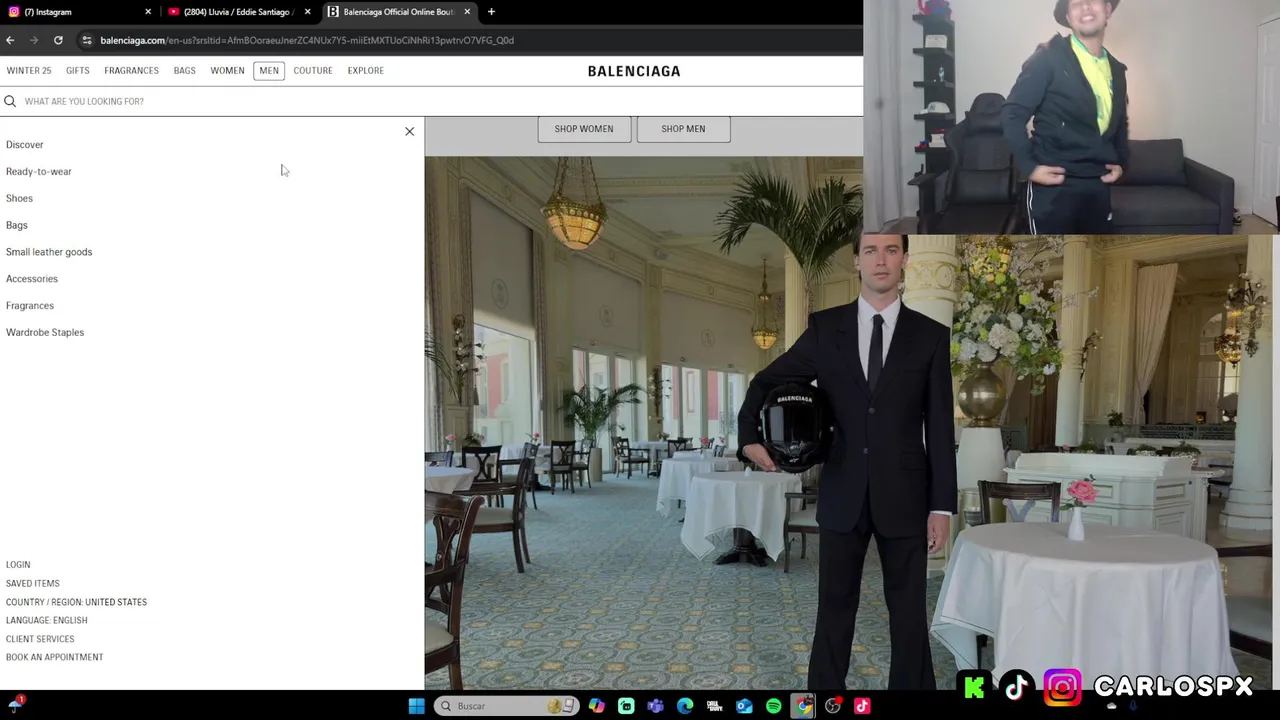The image size is (1280, 720).
Task: Open the LOGIN link
Action: pyautogui.click(x=18, y=565)
